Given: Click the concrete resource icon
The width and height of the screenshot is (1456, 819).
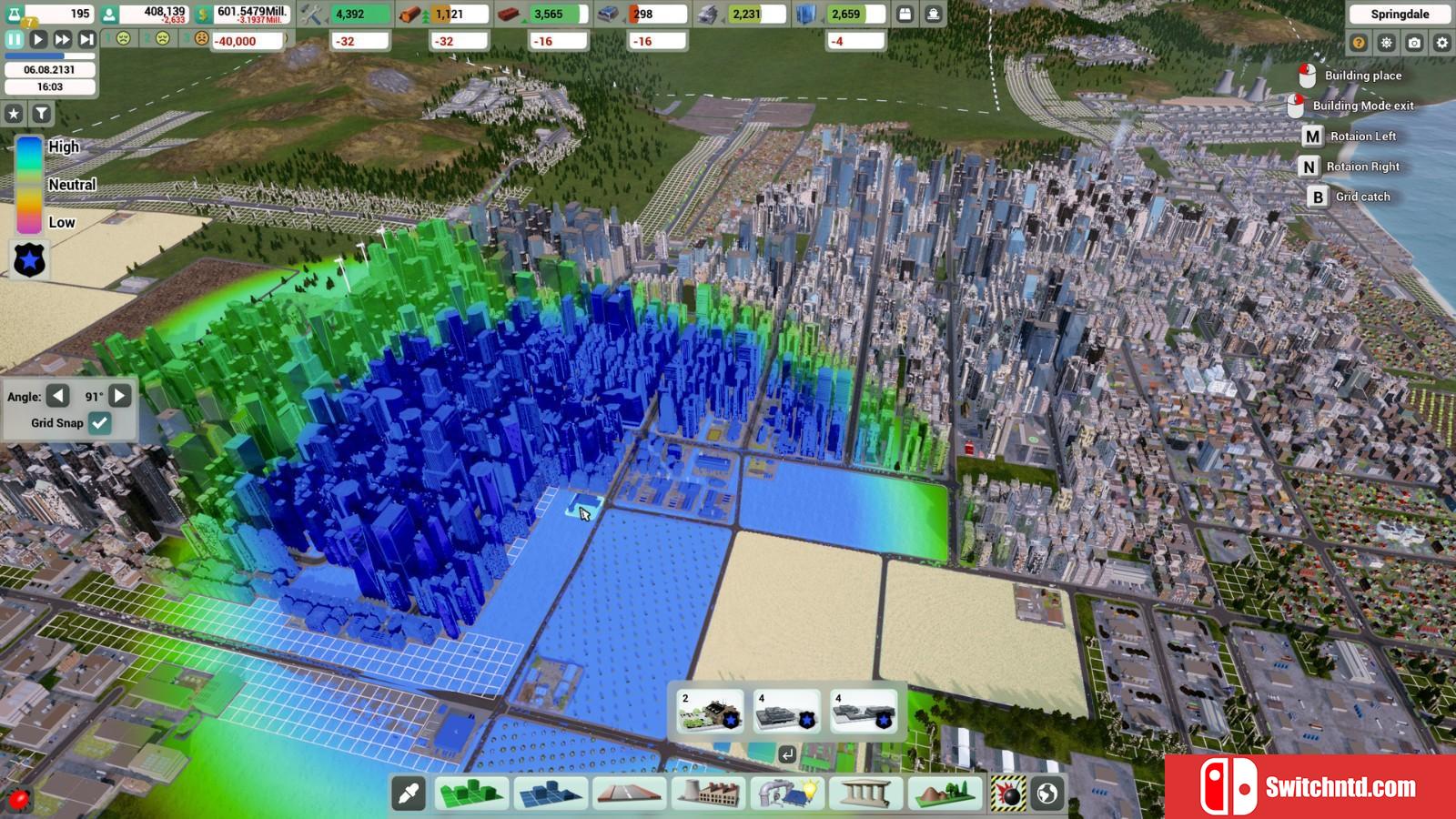Looking at the screenshot, I should click(x=709, y=15).
